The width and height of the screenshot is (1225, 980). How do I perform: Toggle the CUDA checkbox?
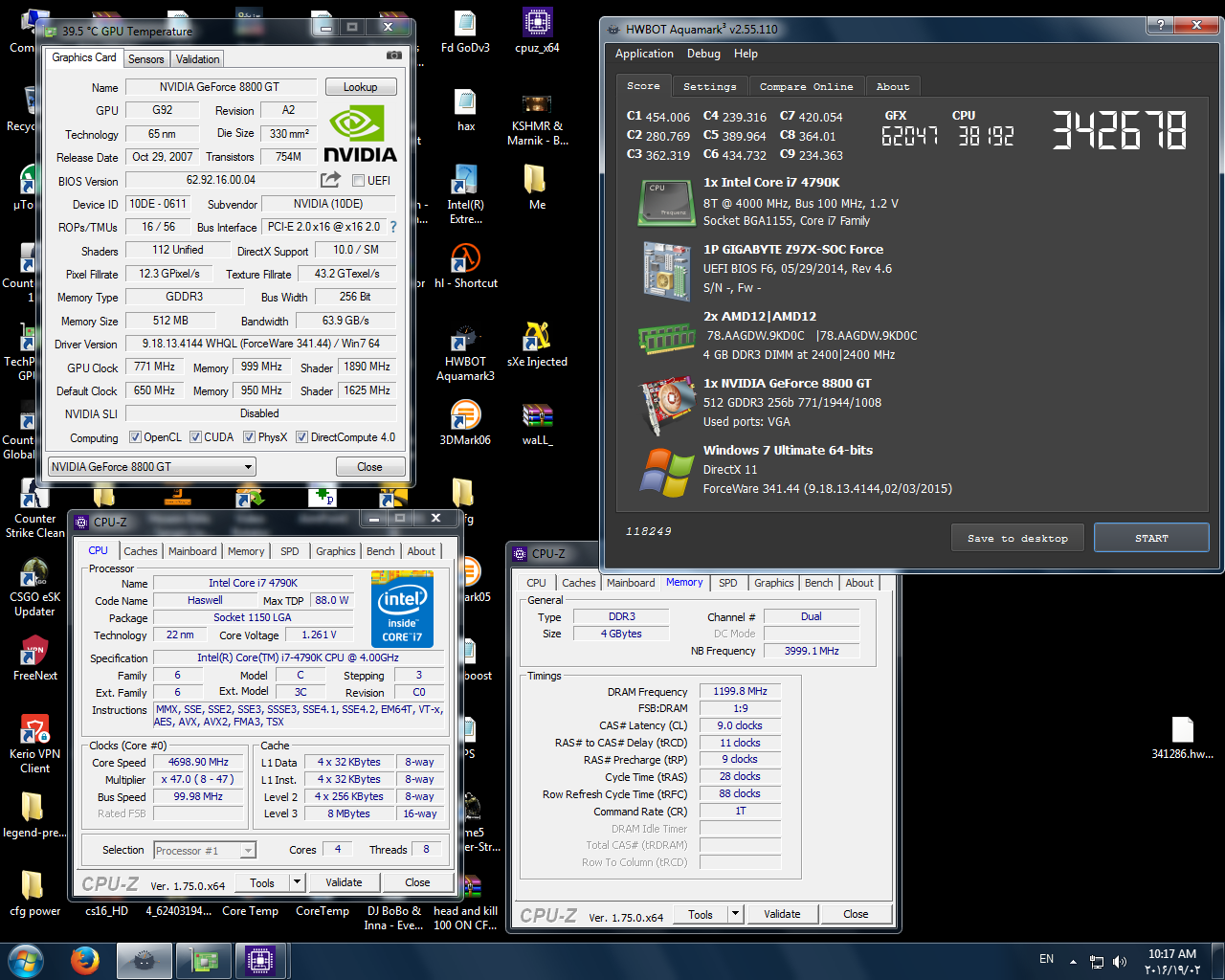click(195, 437)
